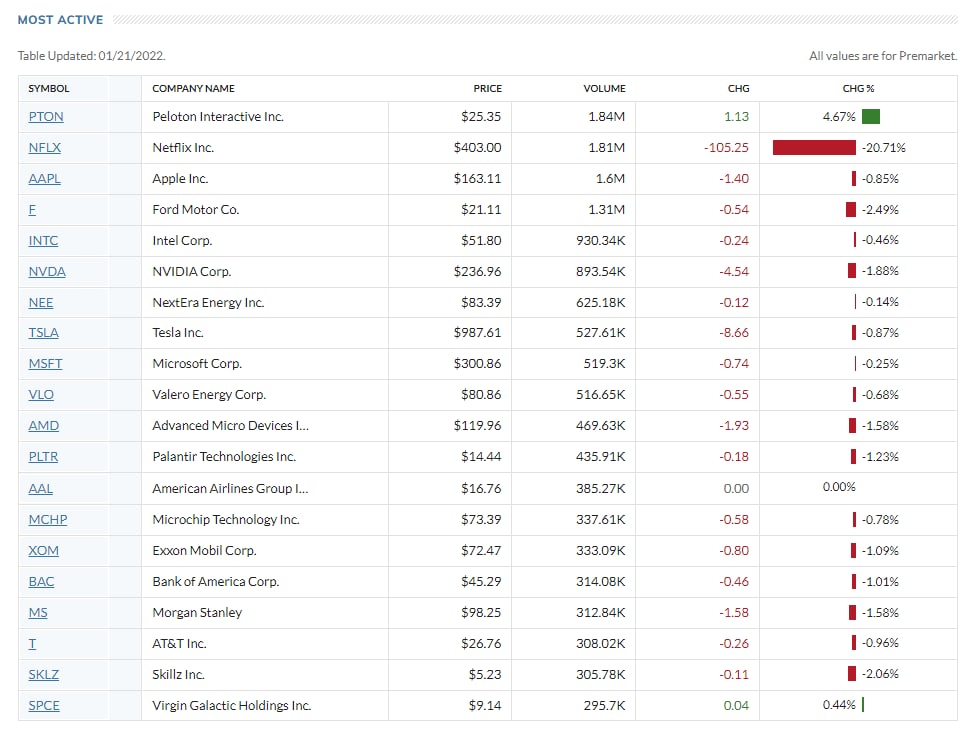The image size is (973, 735).
Task: Click the green Peloton 4.67% change bar
Action: point(871,117)
